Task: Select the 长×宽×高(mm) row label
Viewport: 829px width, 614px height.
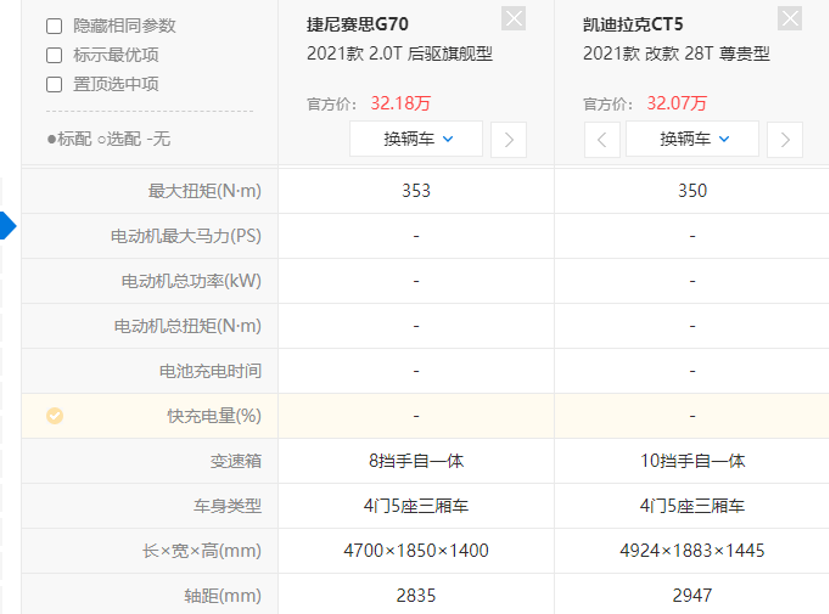Action: [x=201, y=551]
